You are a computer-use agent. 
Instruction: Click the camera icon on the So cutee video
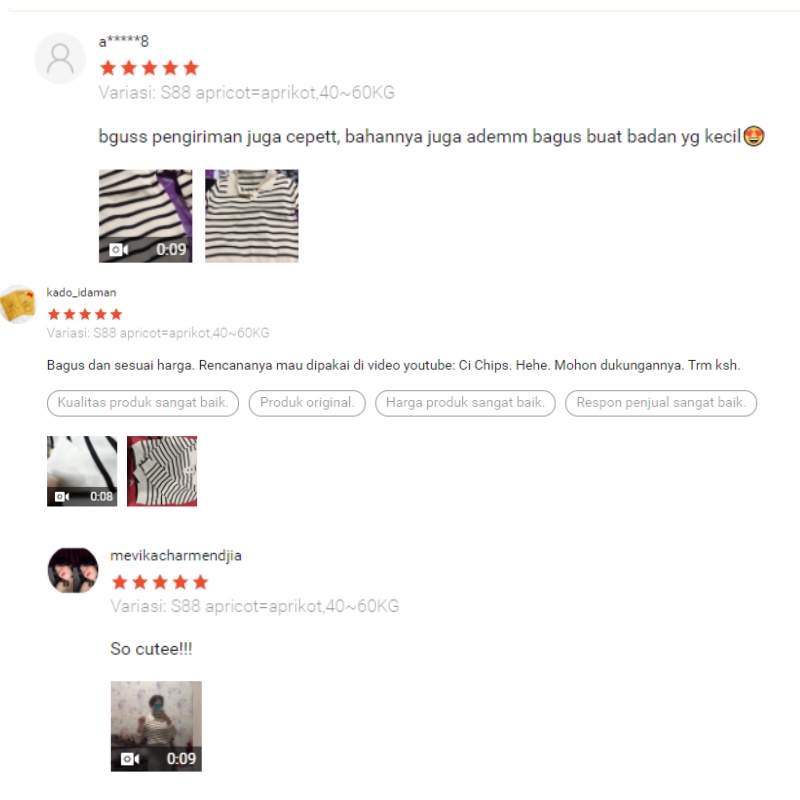[x=130, y=759]
